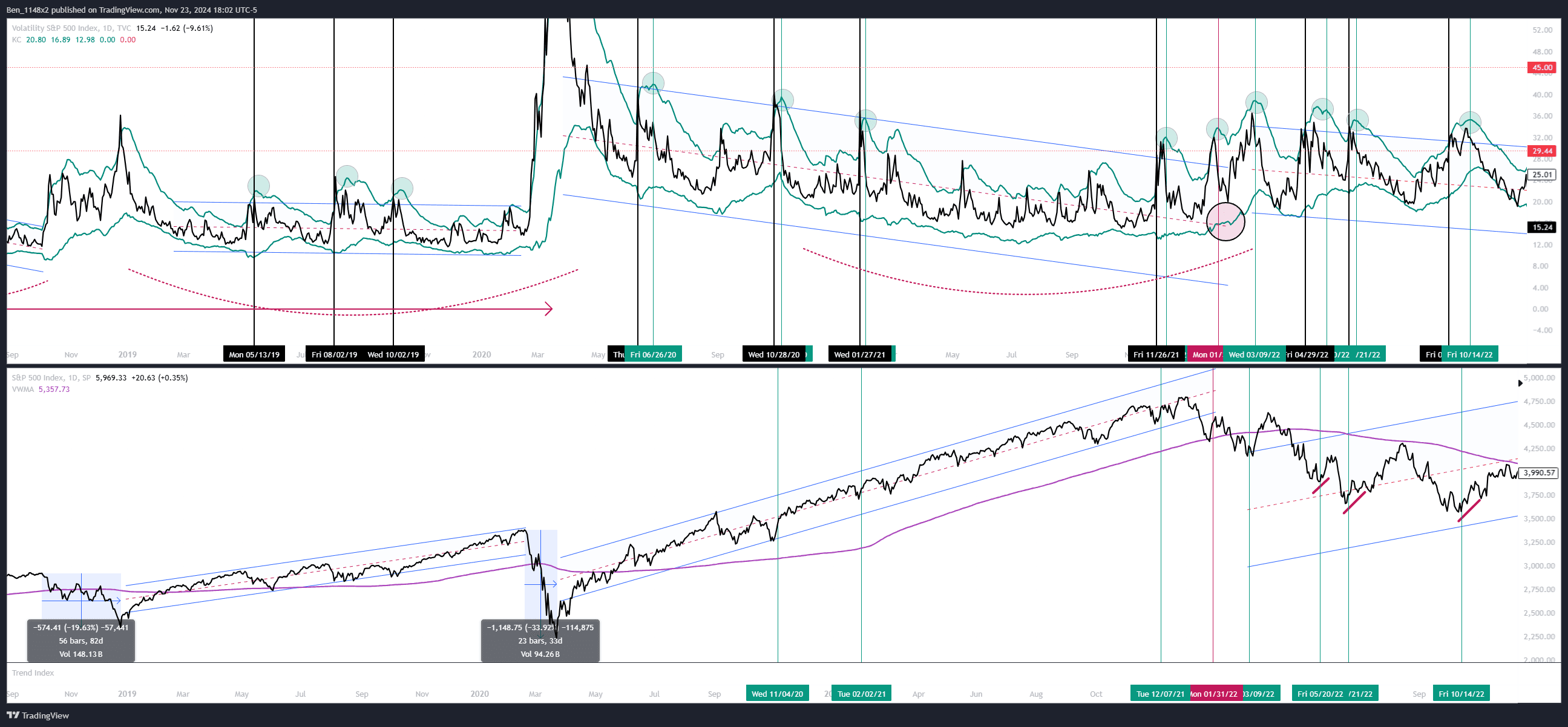This screenshot has height=727, width=1568.
Task: Click the red arrowhead ending the horizontal line
Action: pos(548,309)
